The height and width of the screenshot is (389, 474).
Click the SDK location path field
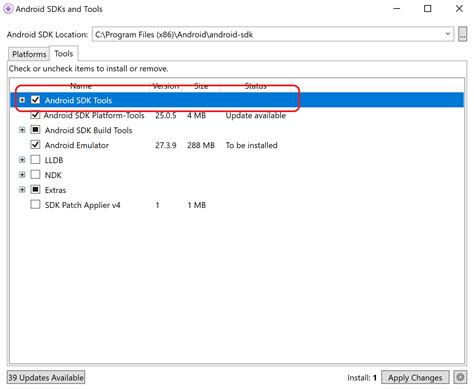coord(273,34)
